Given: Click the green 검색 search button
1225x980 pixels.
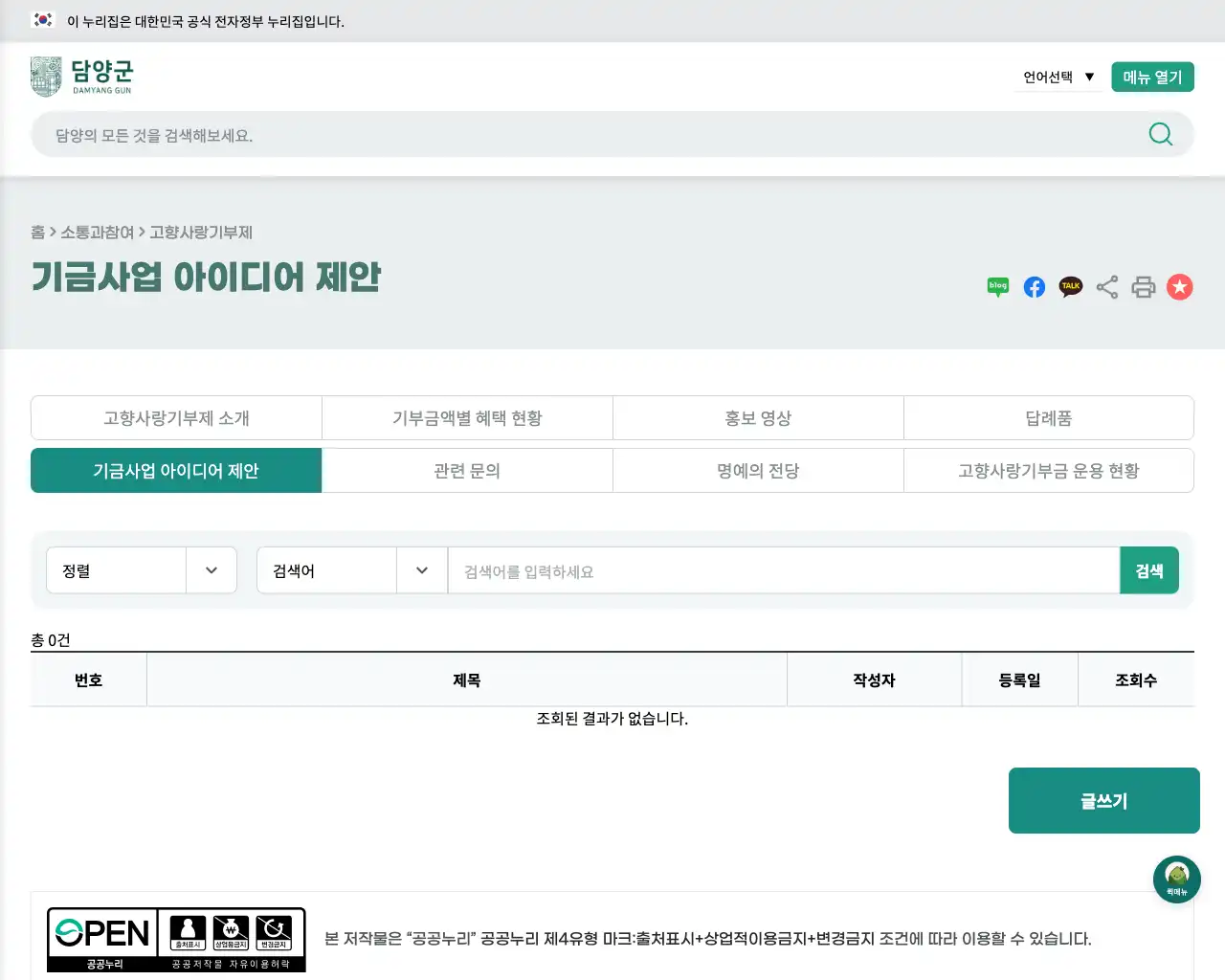Looking at the screenshot, I should point(1149,569).
